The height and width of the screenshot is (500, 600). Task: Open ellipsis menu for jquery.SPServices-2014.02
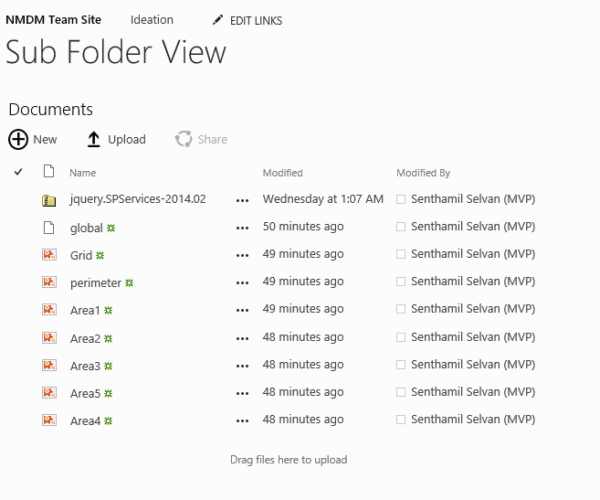point(241,200)
